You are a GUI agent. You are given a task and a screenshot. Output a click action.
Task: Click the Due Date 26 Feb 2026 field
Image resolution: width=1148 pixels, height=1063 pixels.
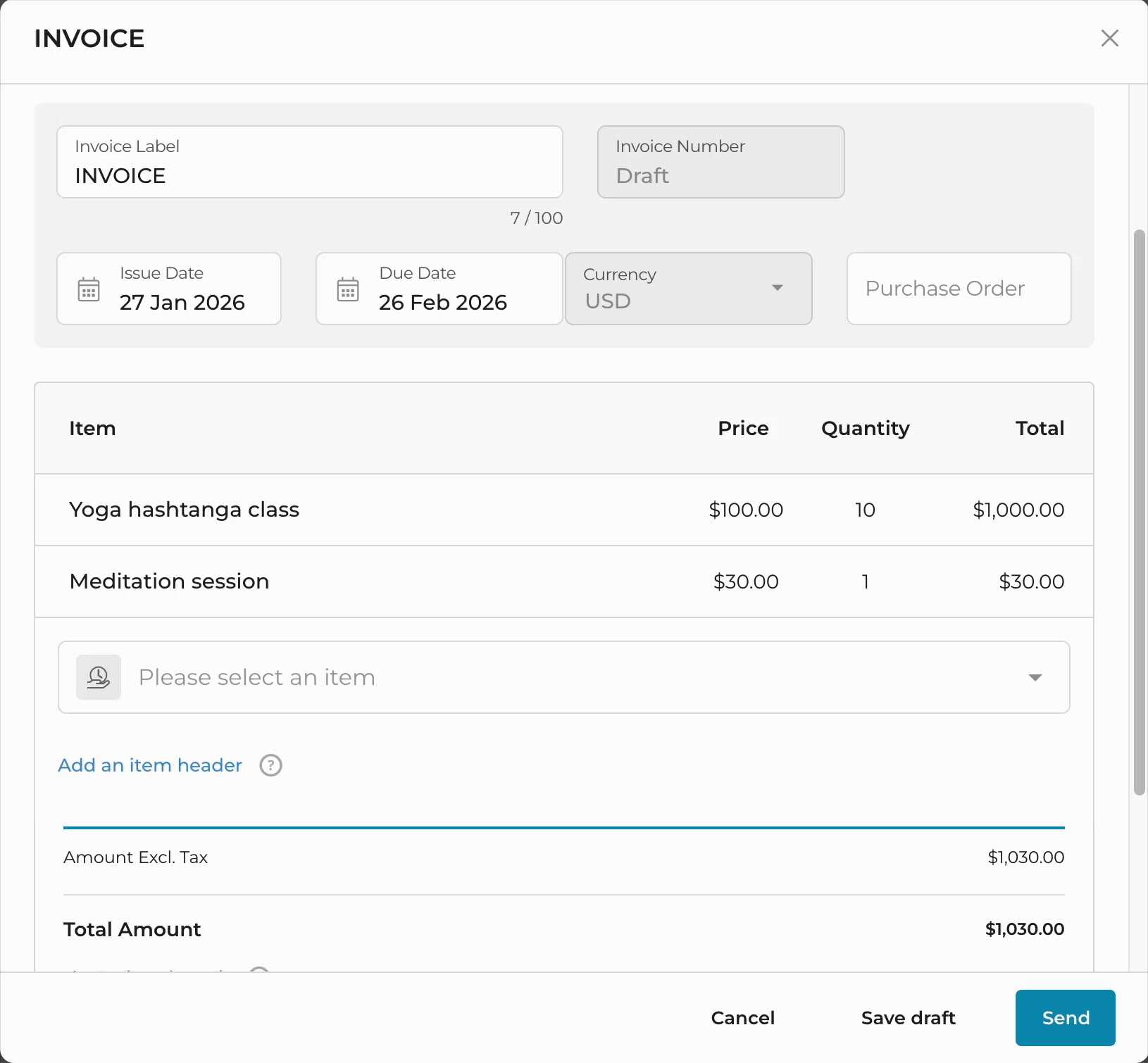click(x=443, y=302)
